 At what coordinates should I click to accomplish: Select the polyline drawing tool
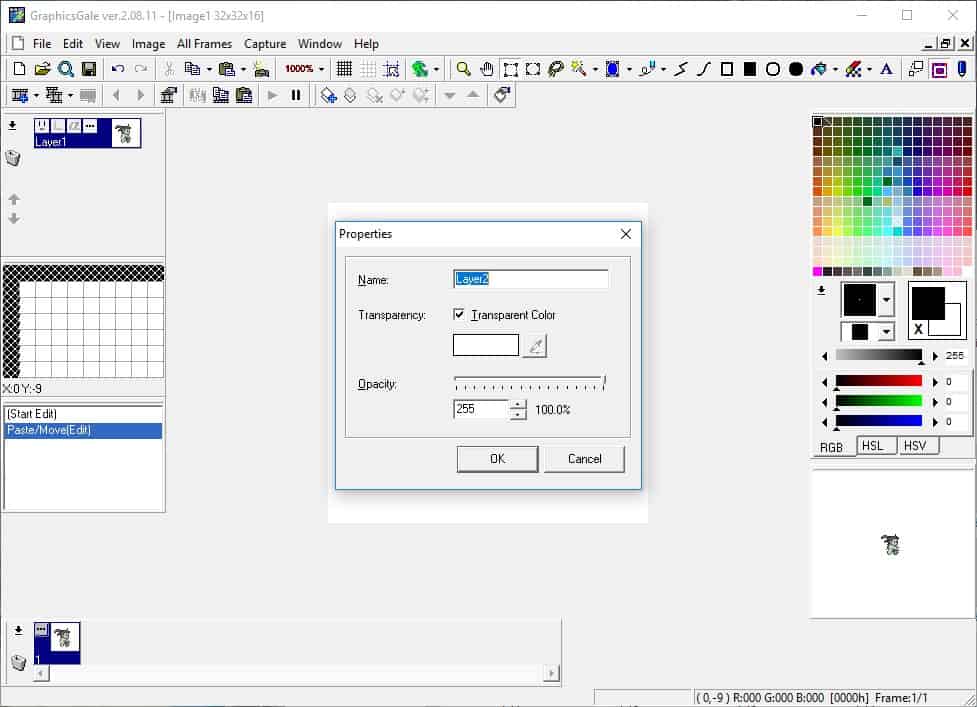tap(681, 69)
